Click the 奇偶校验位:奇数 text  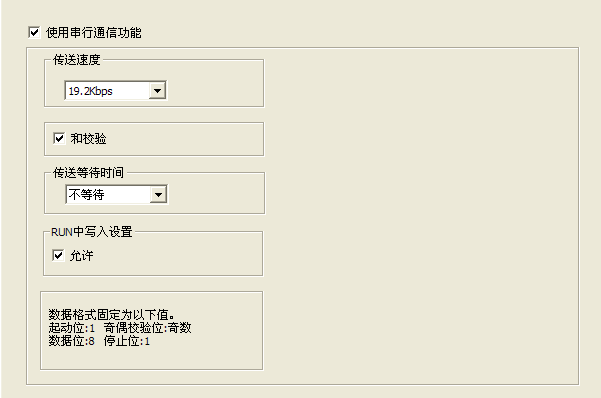coord(147,328)
